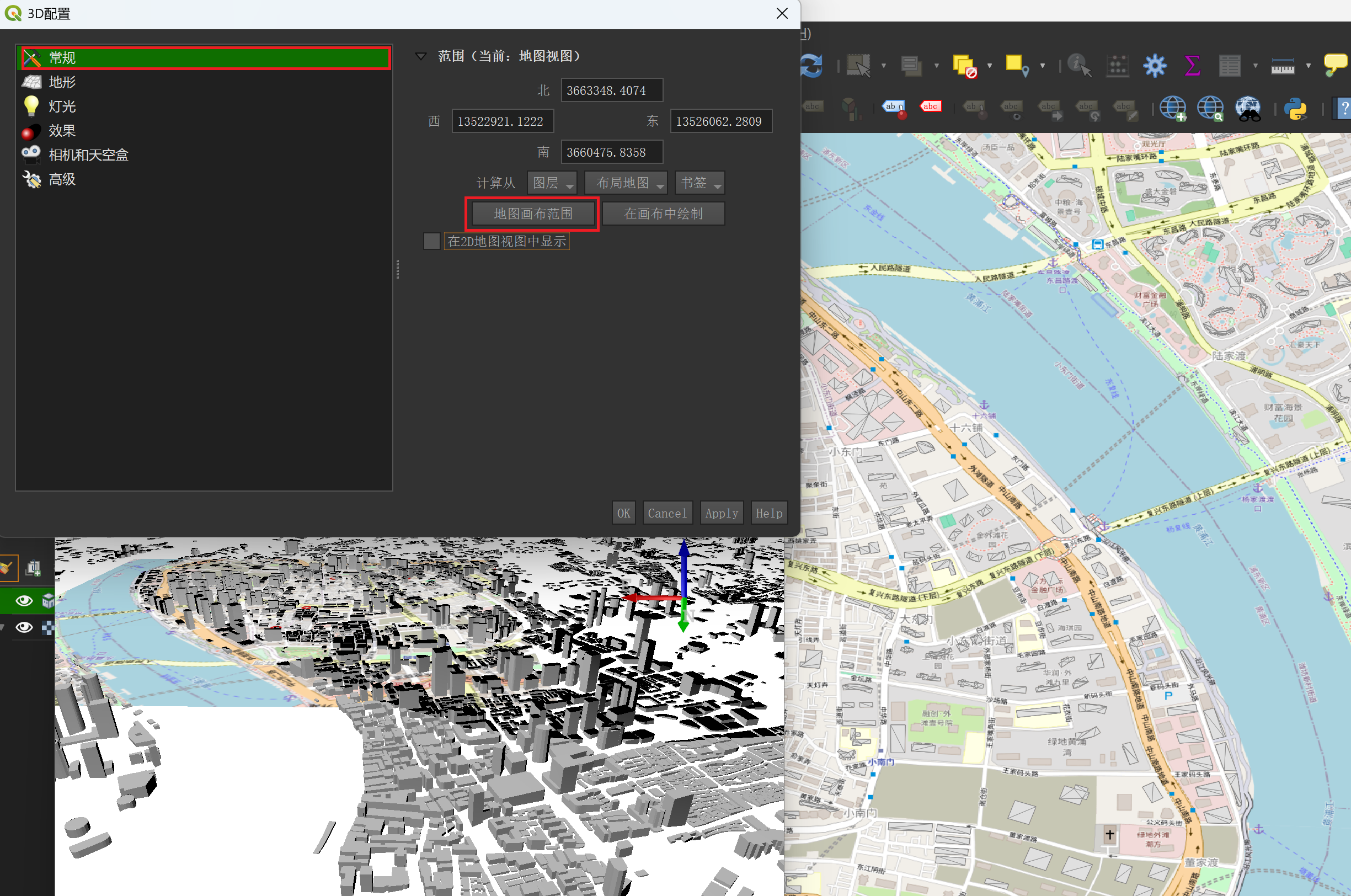Image resolution: width=1351 pixels, height=896 pixels.
Task: Open the 图层 calculate-from dropdown
Action: coord(552,183)
